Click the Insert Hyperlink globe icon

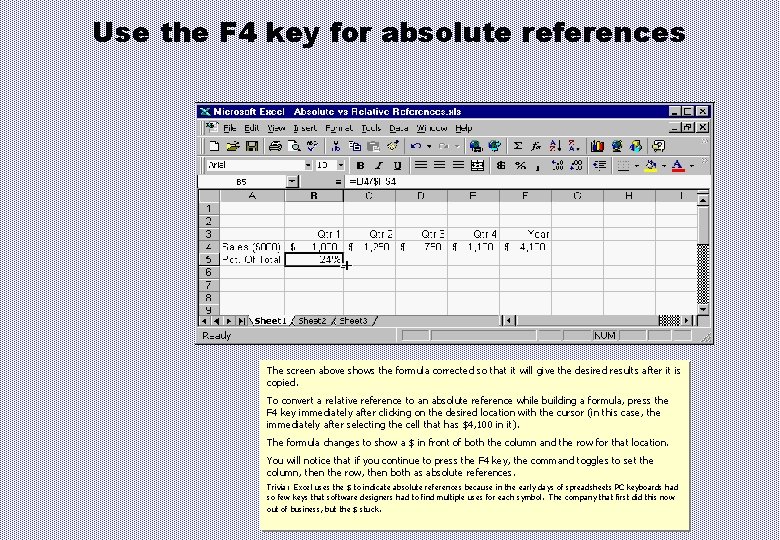pos(476,146)
